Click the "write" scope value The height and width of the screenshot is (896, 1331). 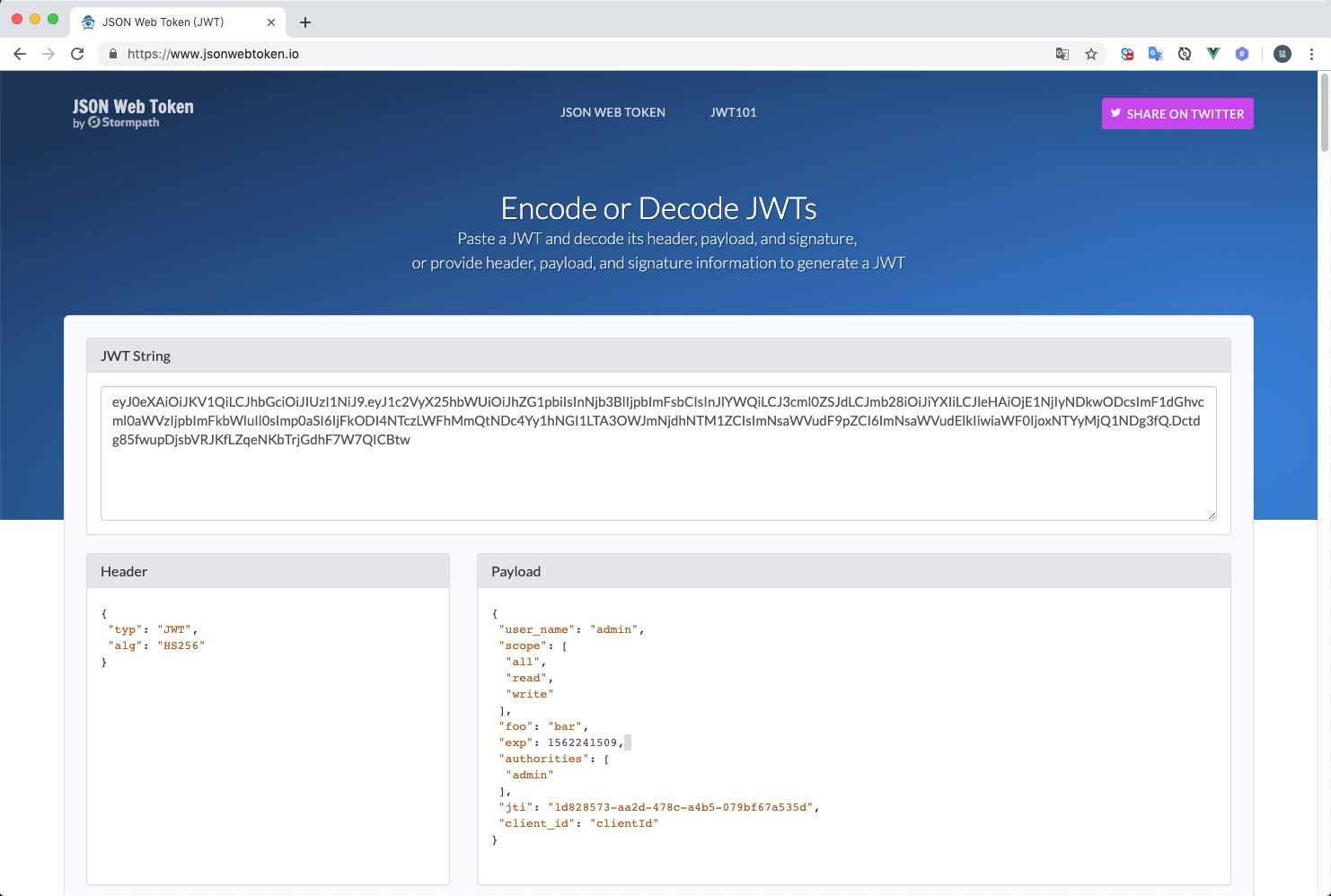click(x=530, y=694)
